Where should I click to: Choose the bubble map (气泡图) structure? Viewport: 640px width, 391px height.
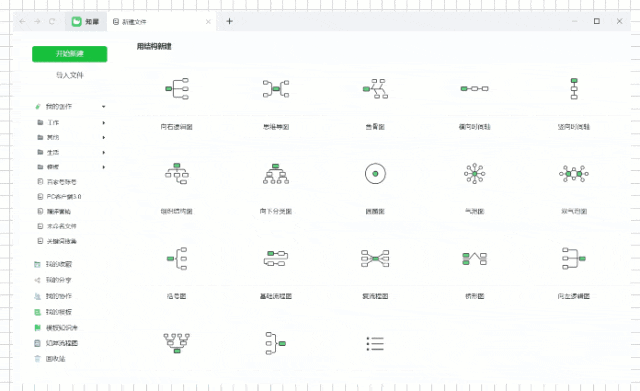pyautogui.click(x=474, y=173)
